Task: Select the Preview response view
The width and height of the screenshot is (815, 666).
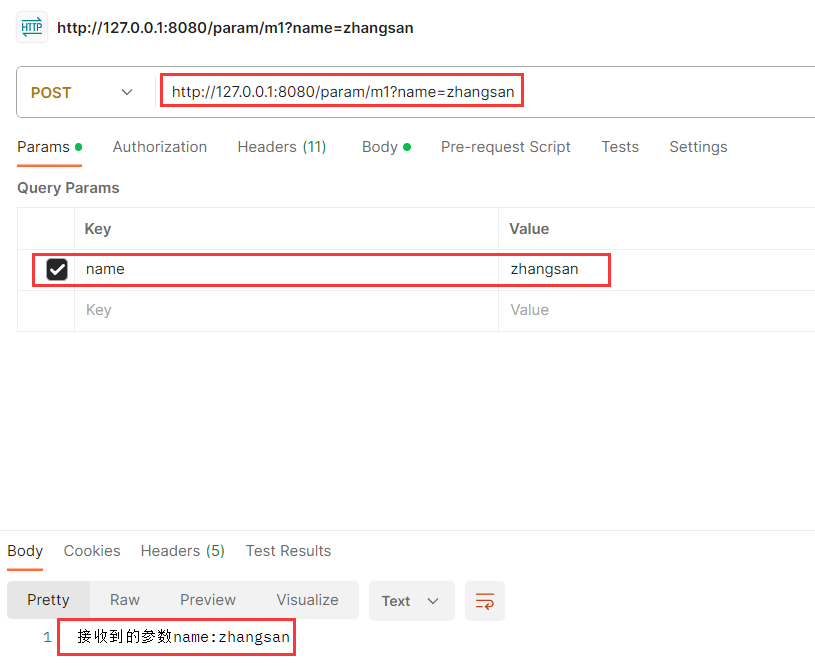Action: pyautogui.click(x=208, y=600)
